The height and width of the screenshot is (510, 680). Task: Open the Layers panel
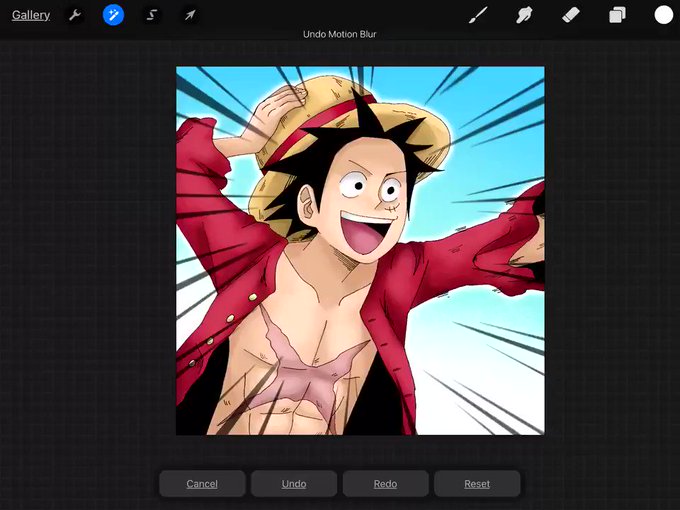tap(617, 15)
